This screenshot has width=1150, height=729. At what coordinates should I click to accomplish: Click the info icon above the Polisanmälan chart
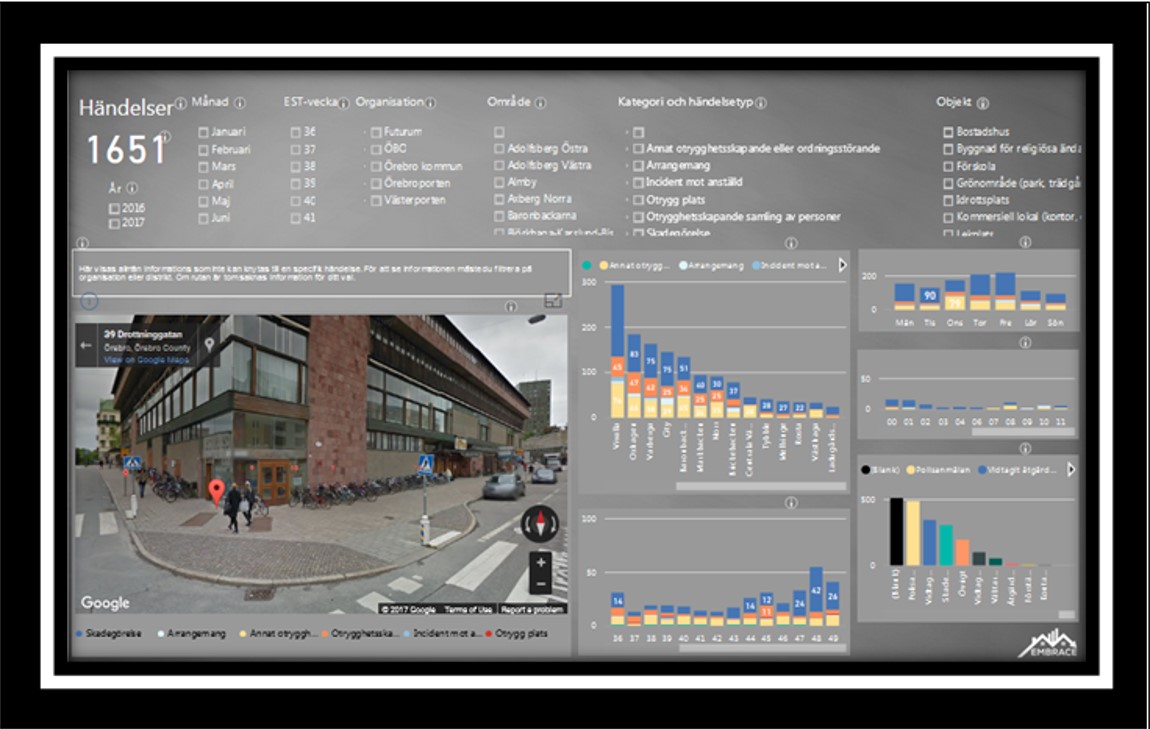(1025, 448)
